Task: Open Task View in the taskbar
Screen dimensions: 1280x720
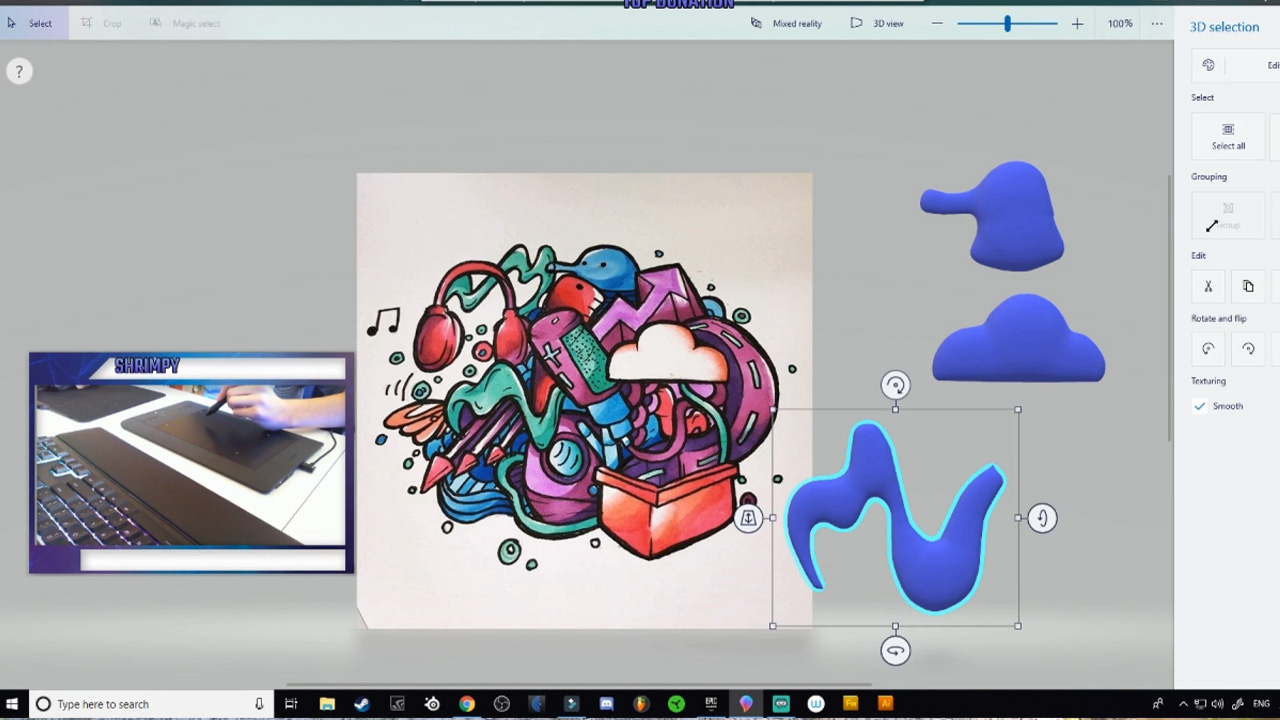Action: click(x=291, y=704)
